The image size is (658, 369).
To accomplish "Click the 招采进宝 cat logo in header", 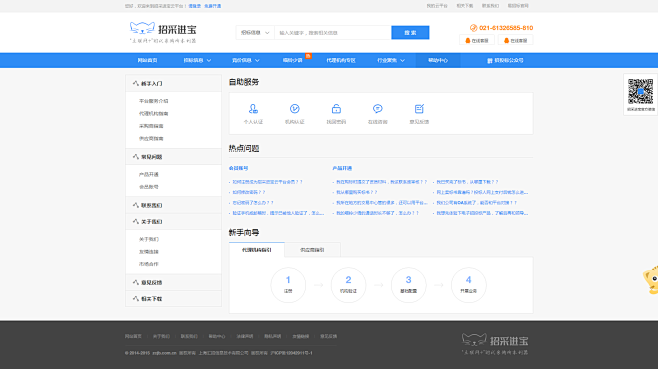I will tap(163, 32).
